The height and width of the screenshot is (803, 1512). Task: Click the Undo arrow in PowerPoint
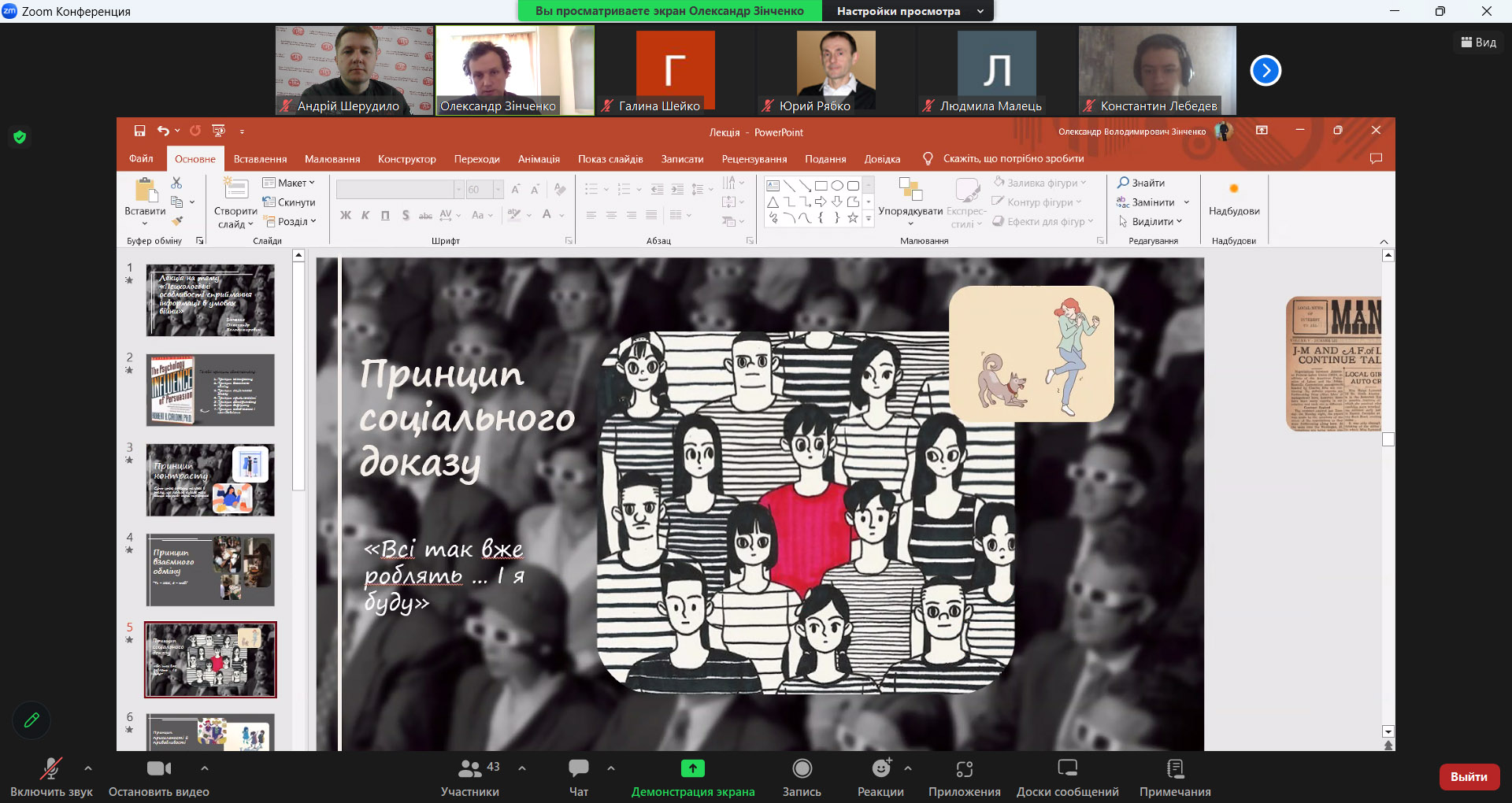(x=164, y=131)
